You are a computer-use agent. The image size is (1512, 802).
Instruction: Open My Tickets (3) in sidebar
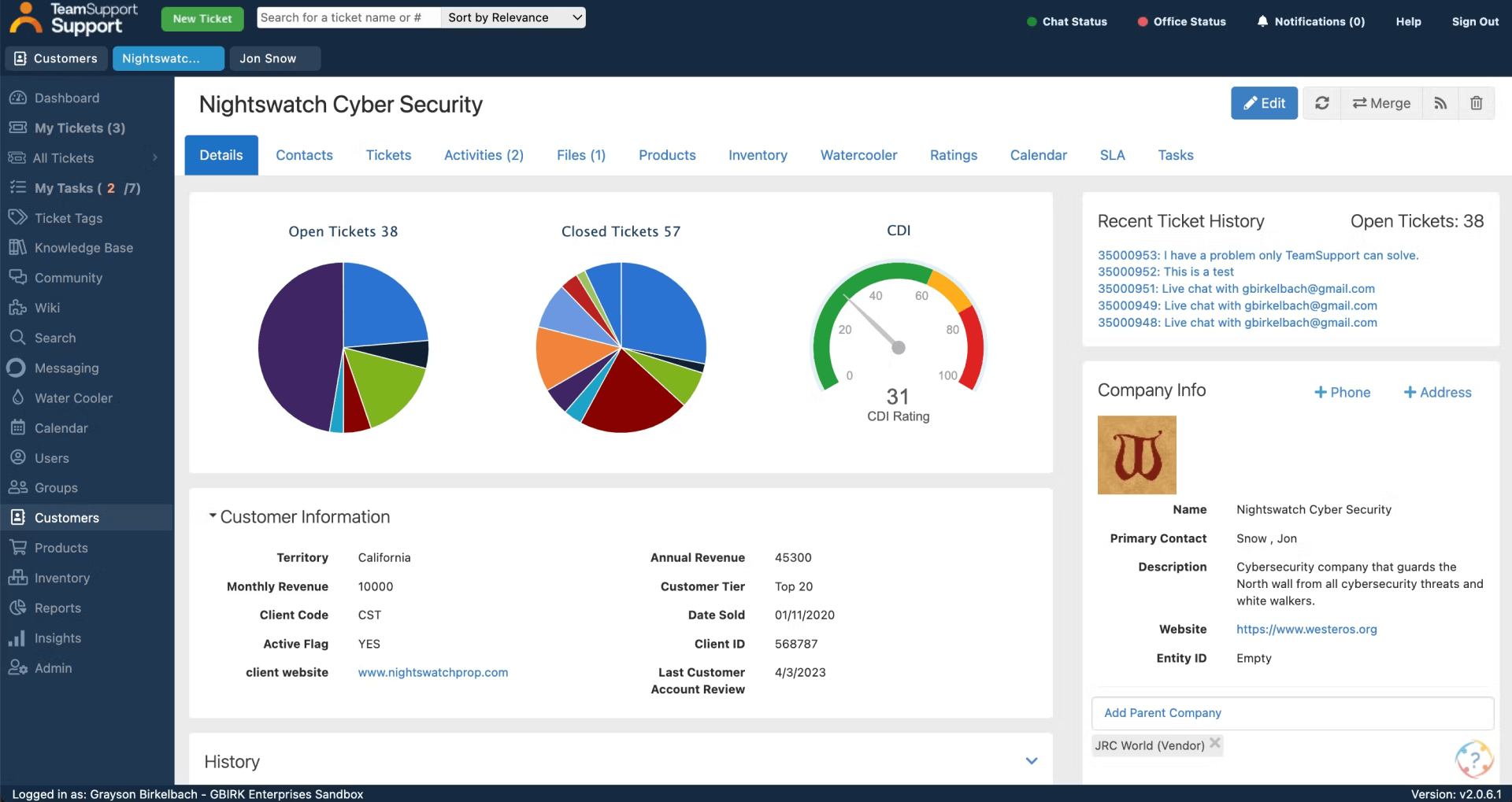[79, 128]
